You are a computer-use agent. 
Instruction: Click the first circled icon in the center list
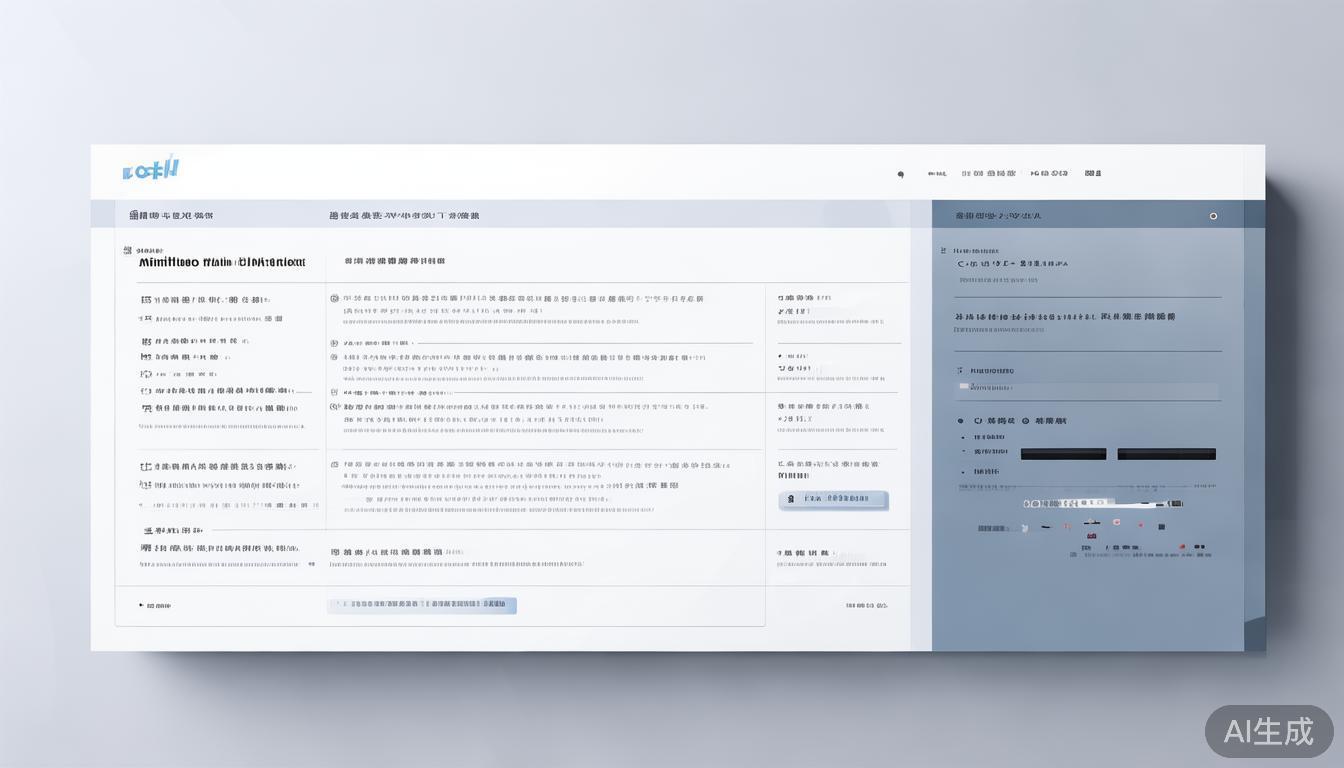coord(334,298)
